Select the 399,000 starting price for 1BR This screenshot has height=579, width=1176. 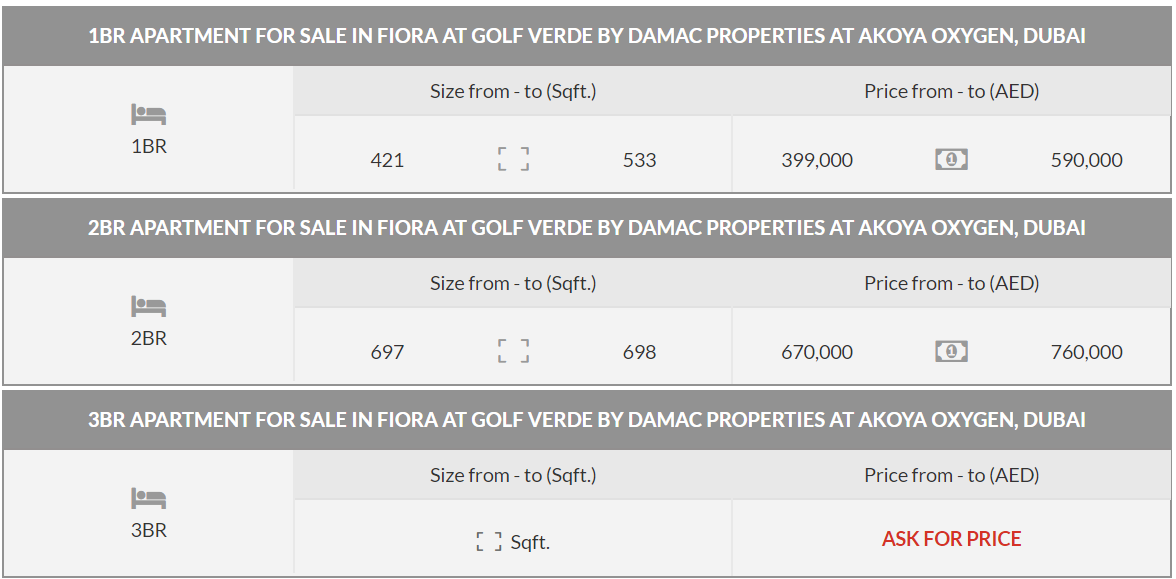pos(817,160)
